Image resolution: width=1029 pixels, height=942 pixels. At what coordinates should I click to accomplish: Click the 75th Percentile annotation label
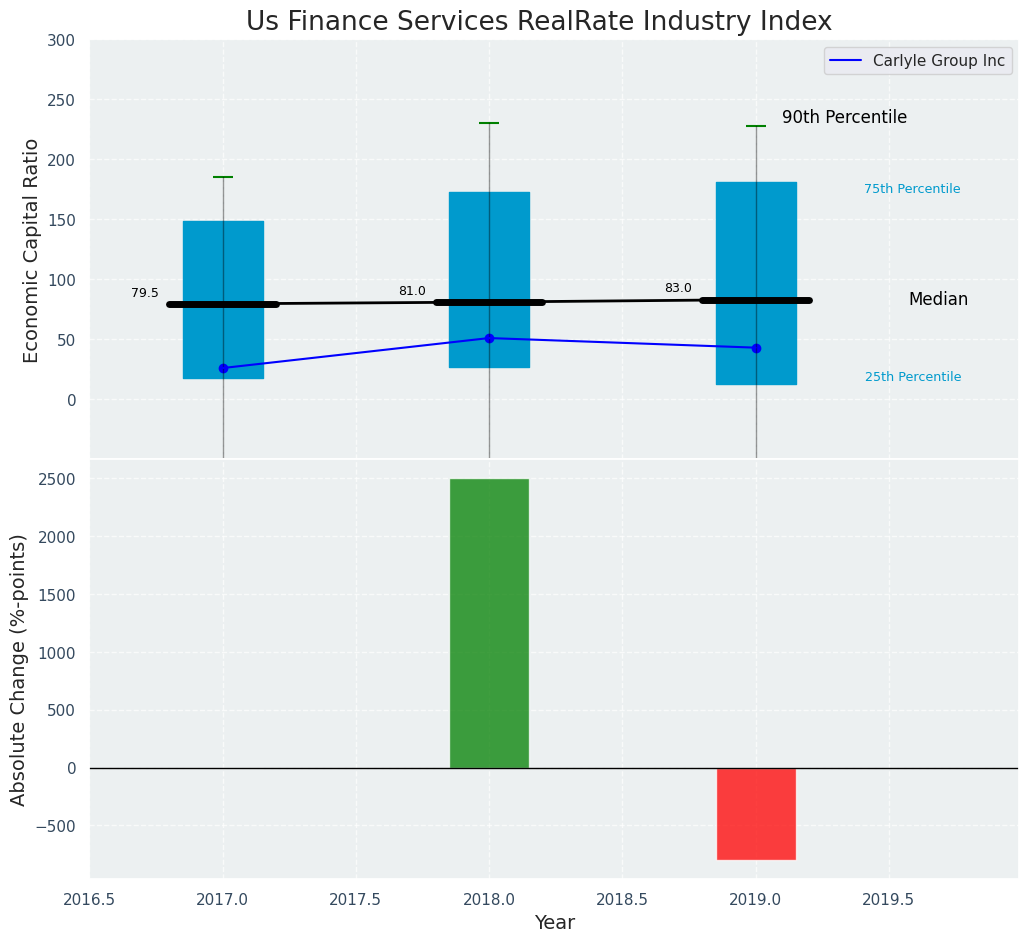(912, 189)
